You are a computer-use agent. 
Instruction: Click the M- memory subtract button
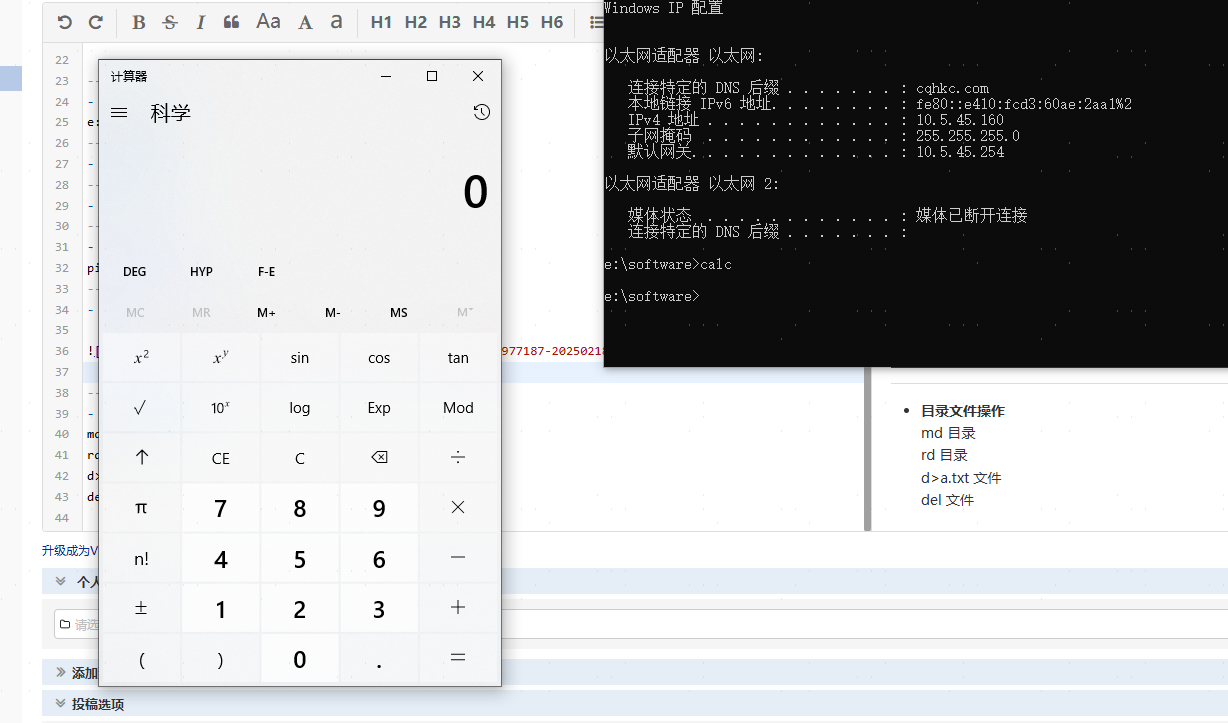[x=333, y=313]
